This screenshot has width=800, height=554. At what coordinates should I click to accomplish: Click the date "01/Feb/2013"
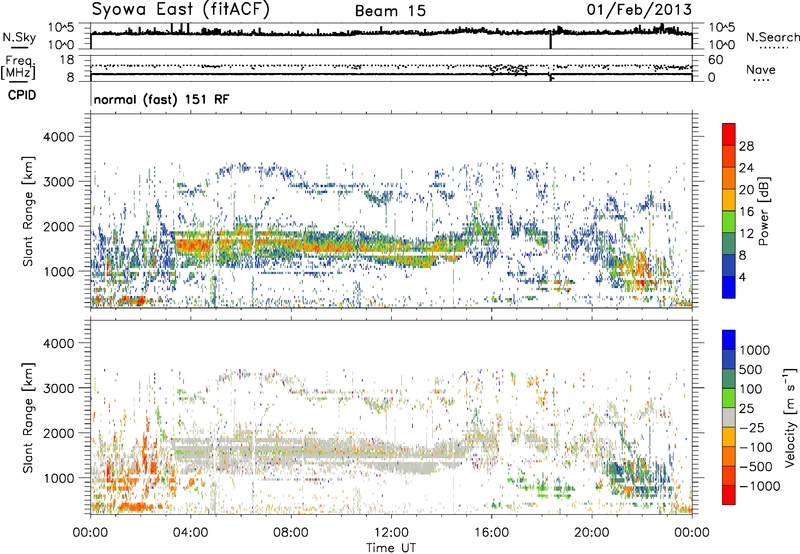[x=639, y=9]
